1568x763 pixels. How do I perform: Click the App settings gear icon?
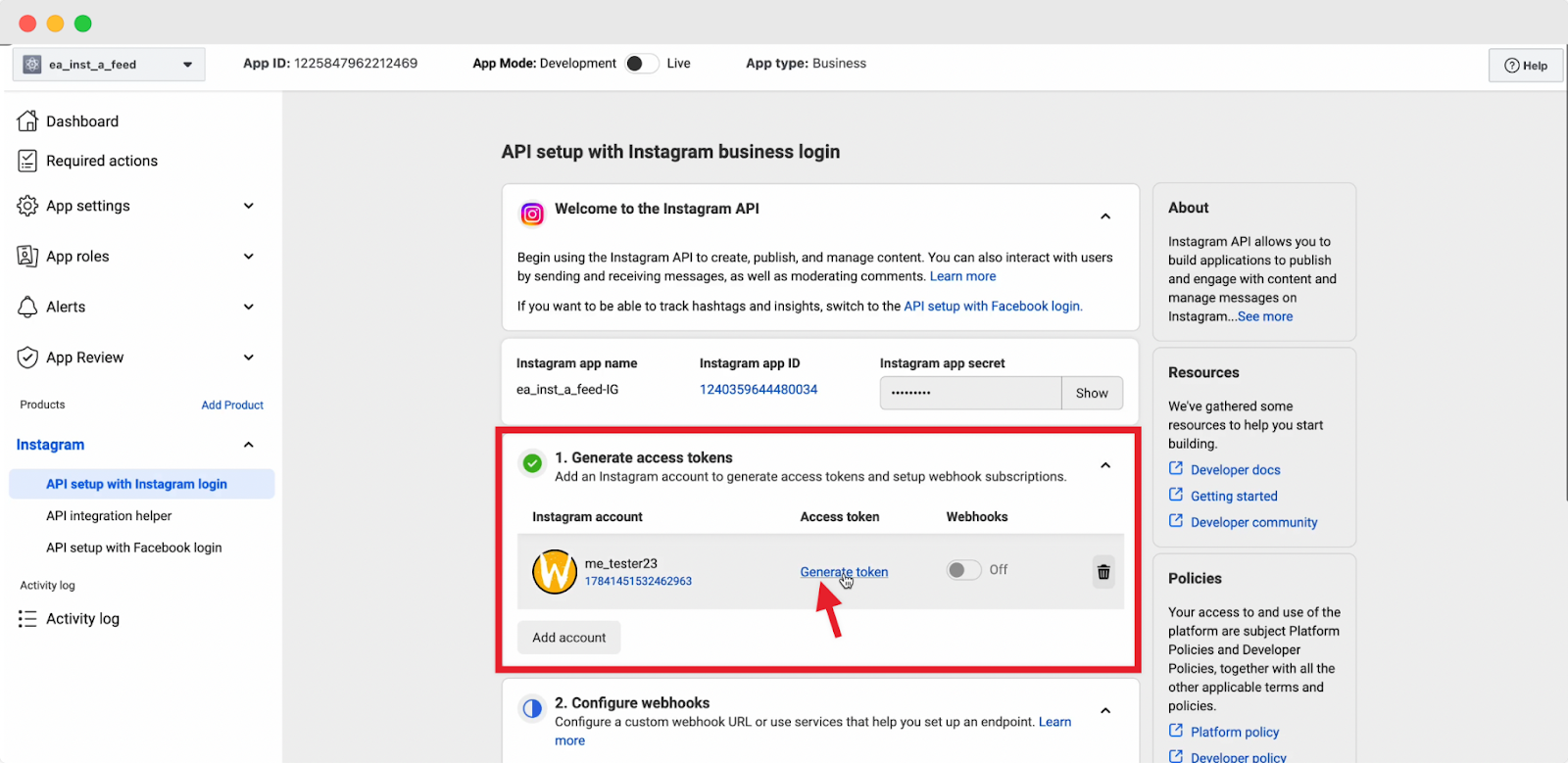27,206
